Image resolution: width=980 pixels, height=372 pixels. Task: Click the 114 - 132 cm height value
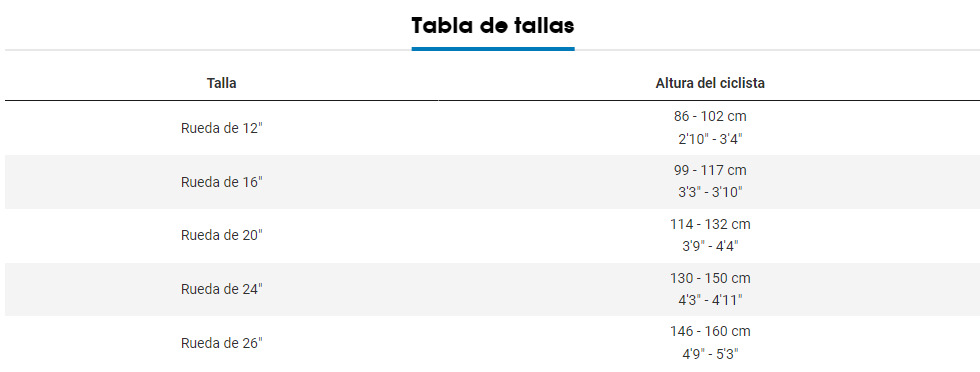710,224
